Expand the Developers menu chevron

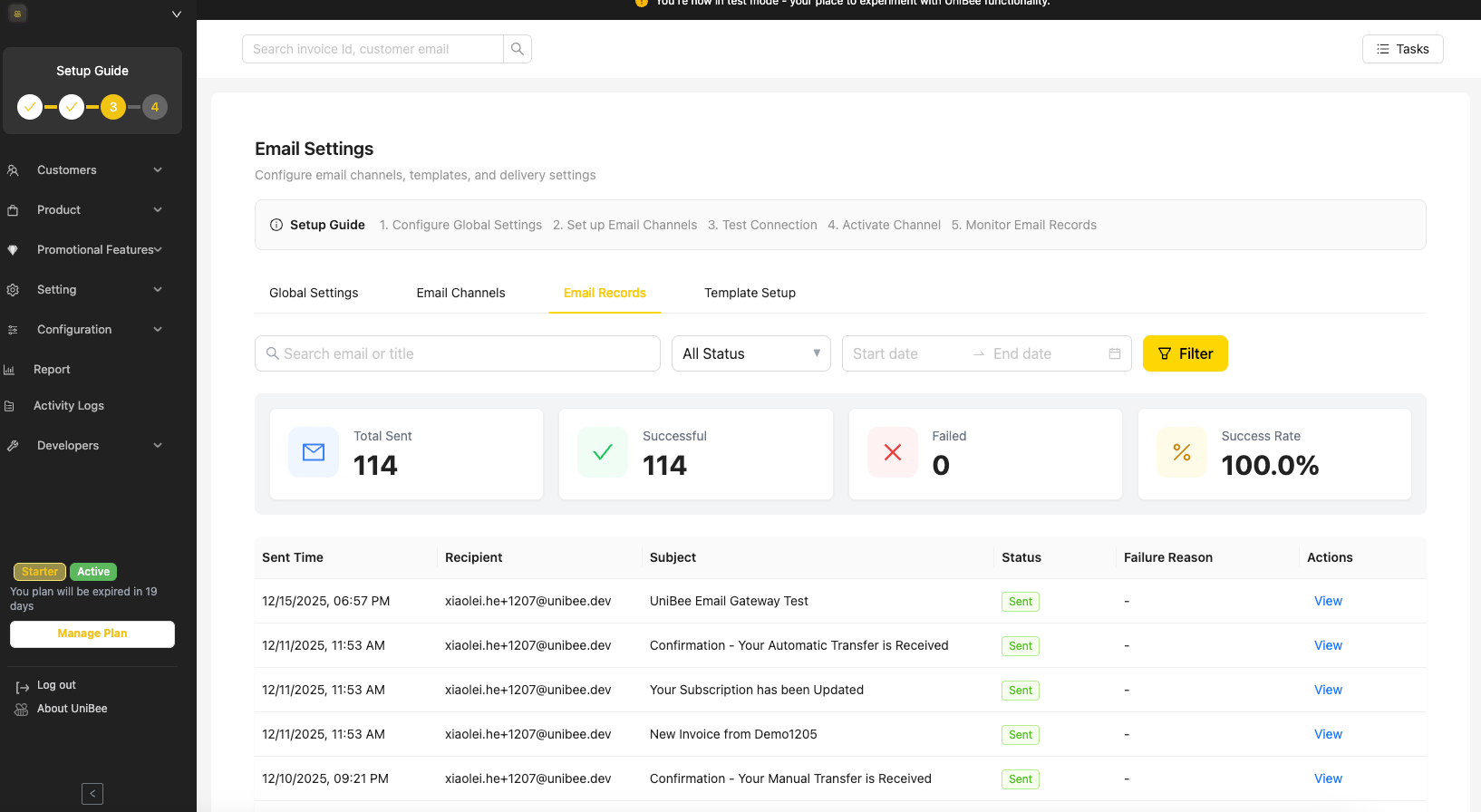pos(158,446)
